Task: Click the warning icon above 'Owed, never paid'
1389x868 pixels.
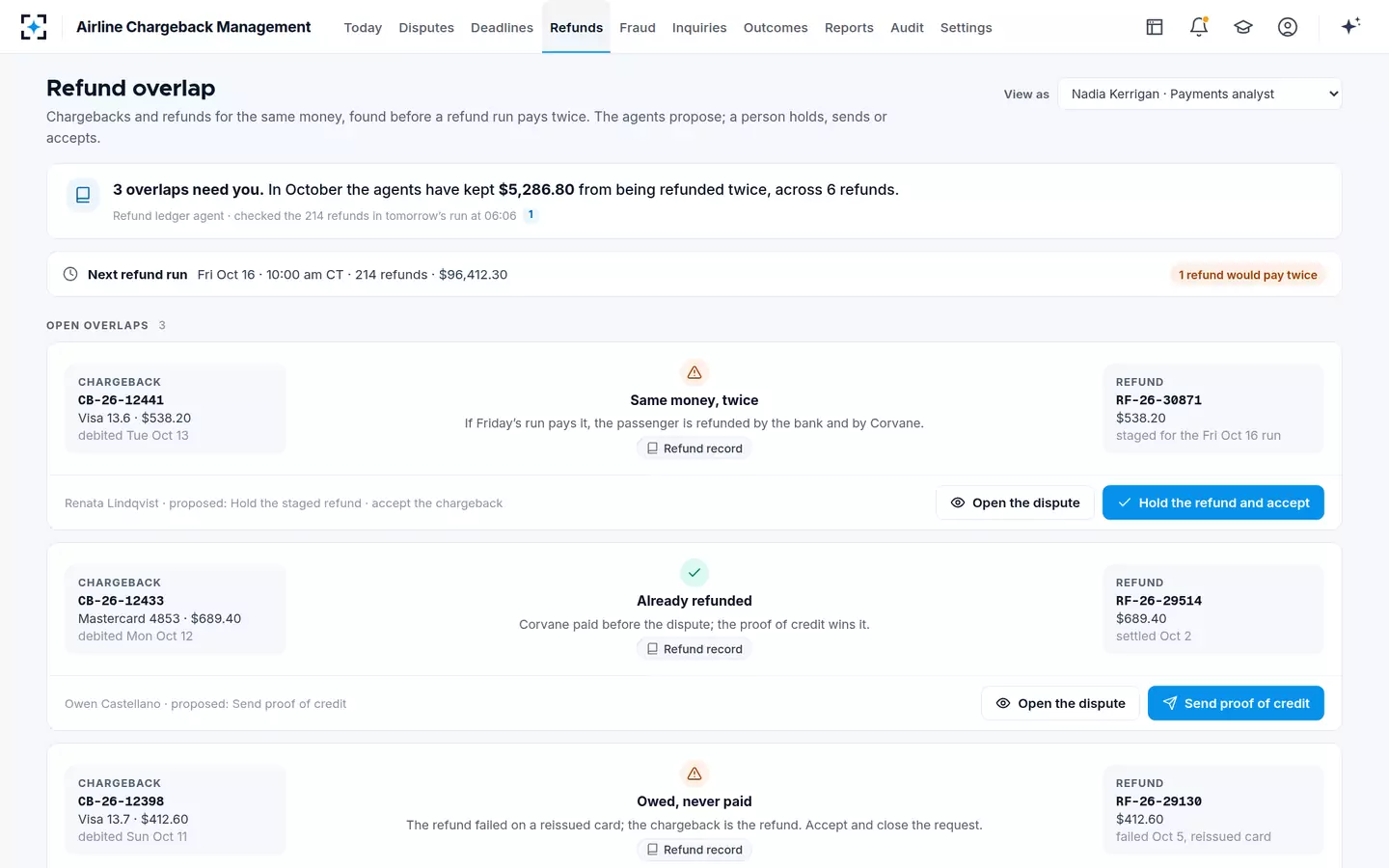Action: [694, 773]
